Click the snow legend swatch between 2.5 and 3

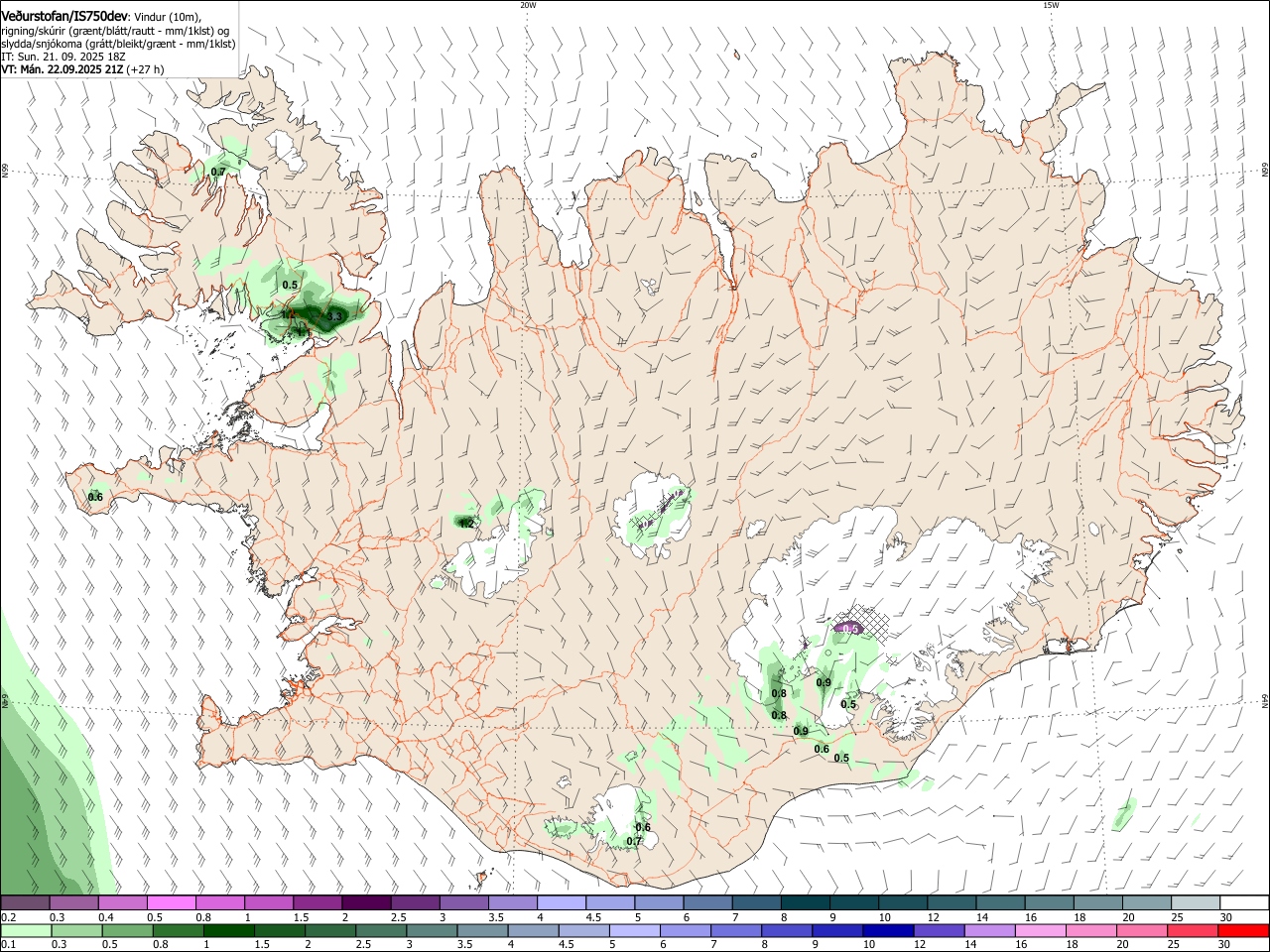point(415,902)
